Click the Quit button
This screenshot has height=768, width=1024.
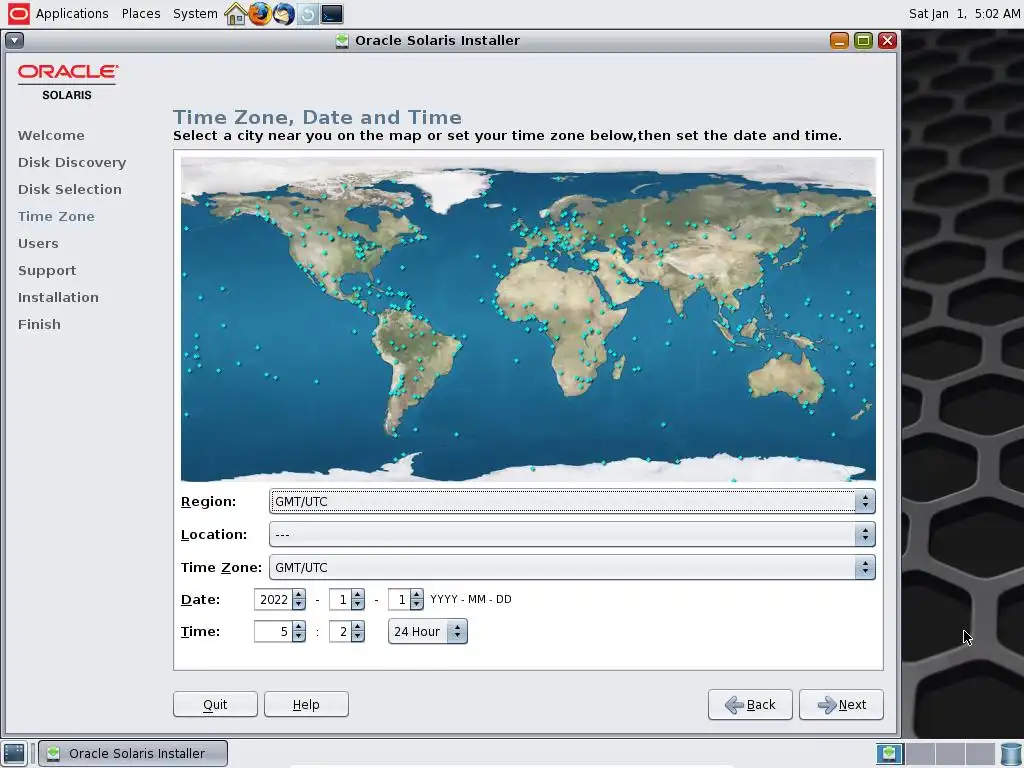(x=215, y=705)
